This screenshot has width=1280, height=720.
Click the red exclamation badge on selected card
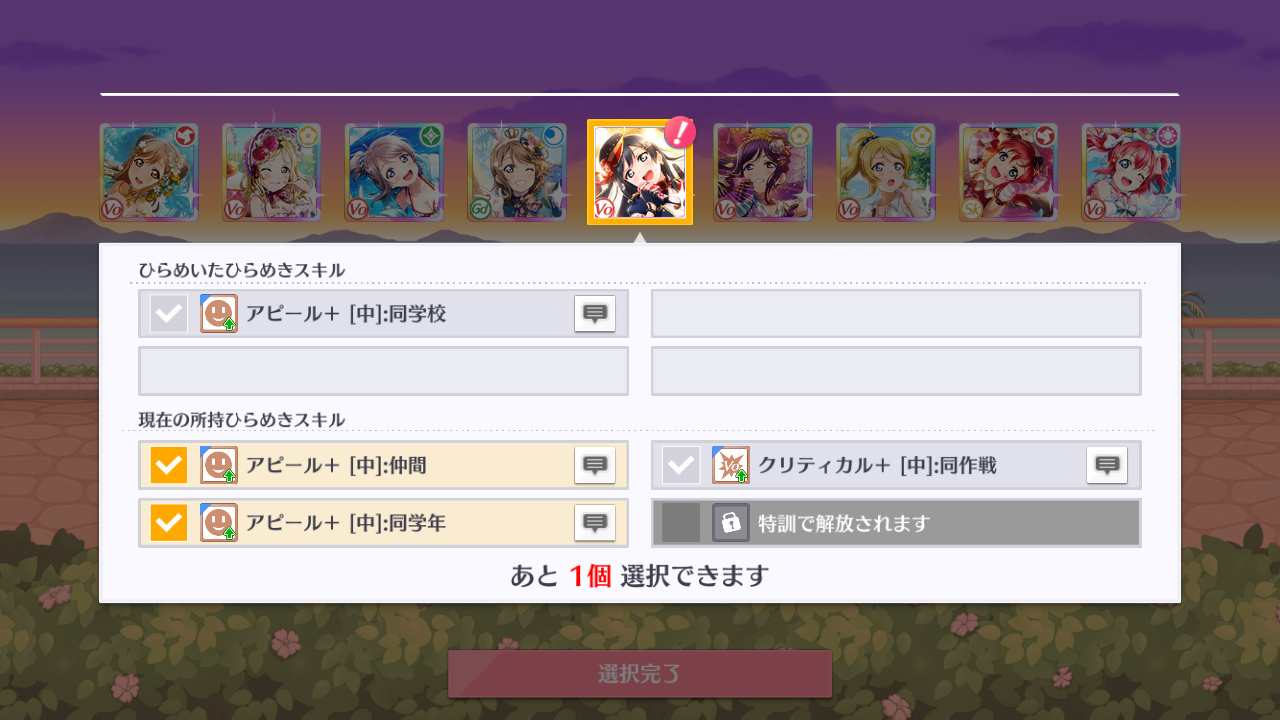click(x=680, y=132)
